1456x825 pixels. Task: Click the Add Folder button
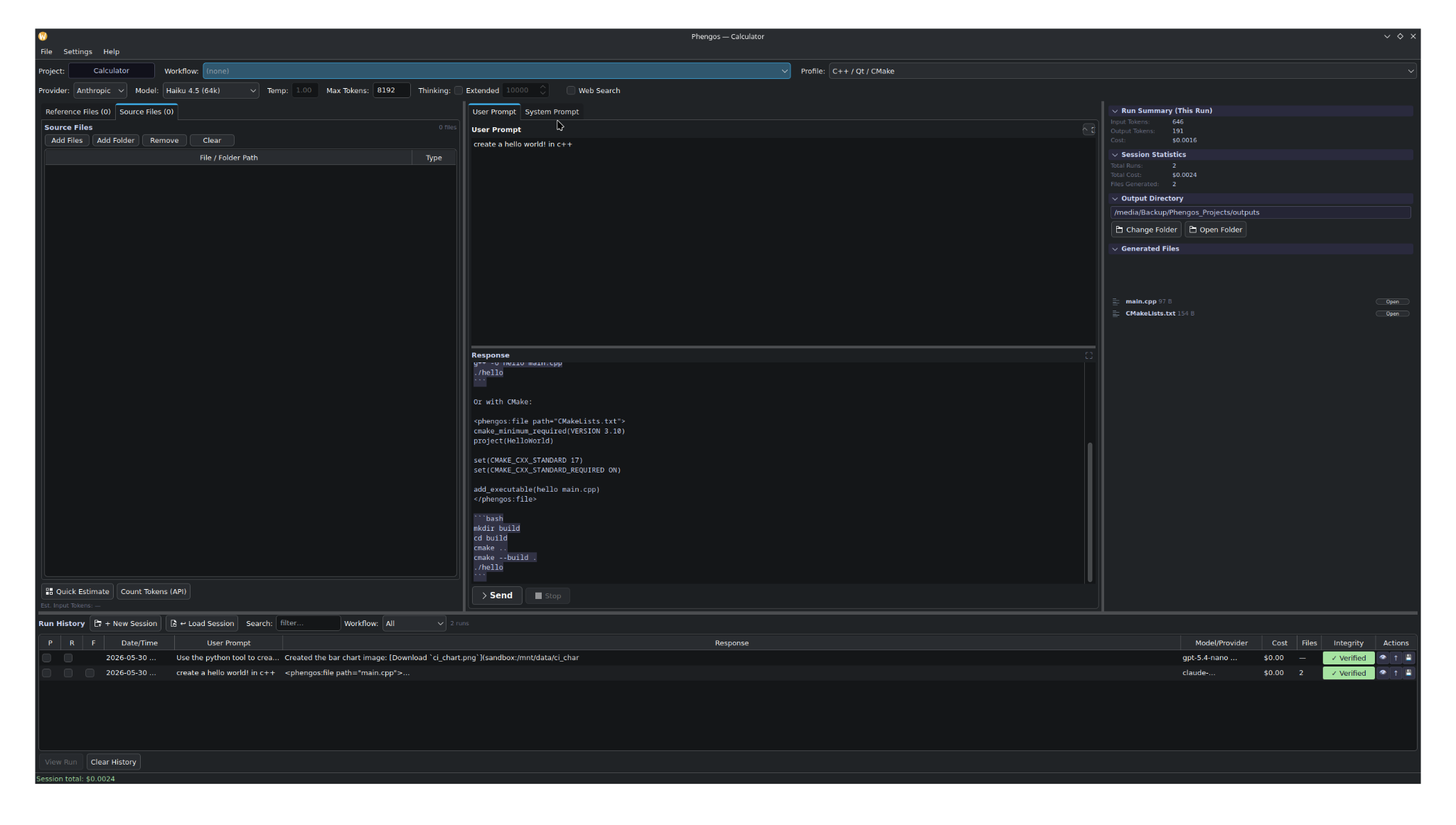click(x=115, y=141)
